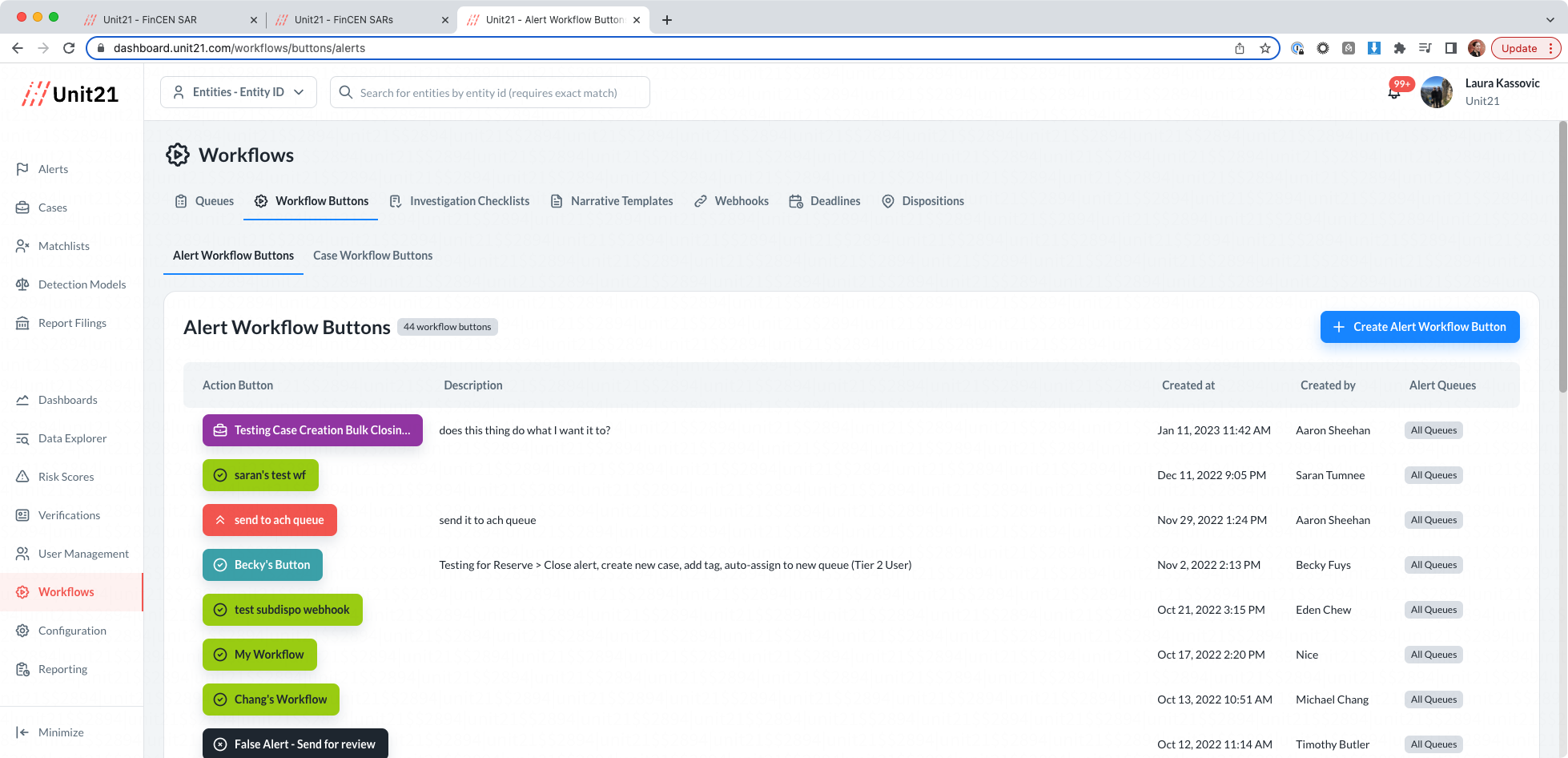Open a new browser tab
The image size is (1568, 758).
tap(667, 20)
